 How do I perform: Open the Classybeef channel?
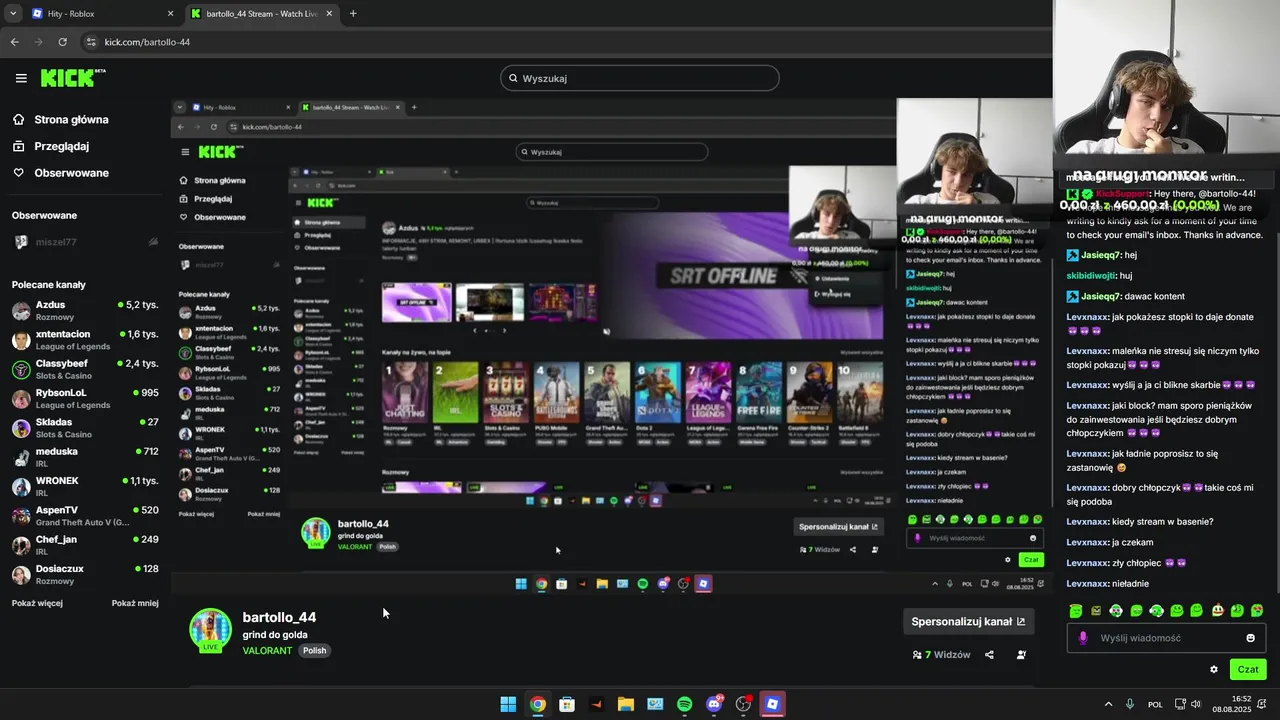coord(86,369)
